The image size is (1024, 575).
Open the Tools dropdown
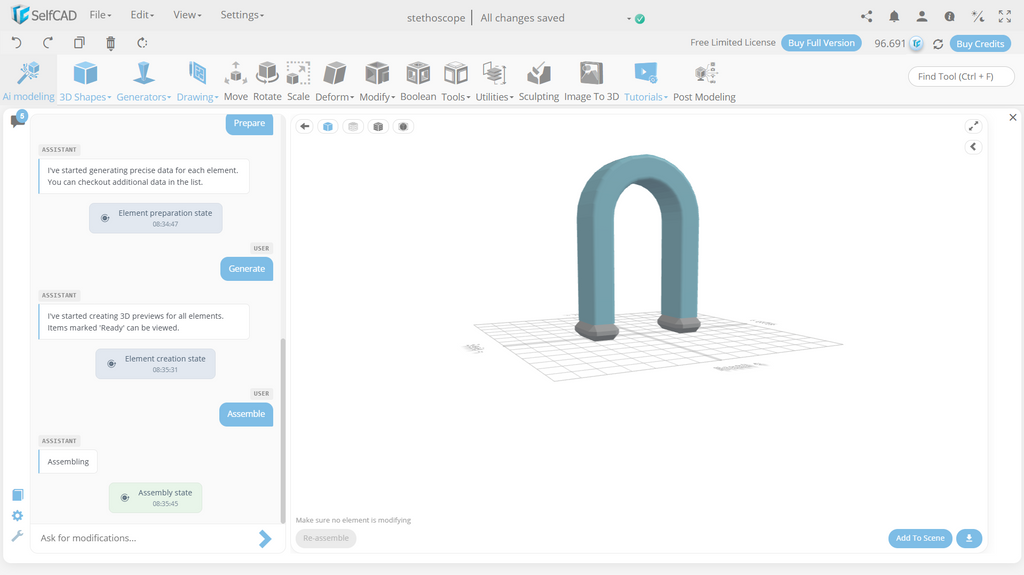click(456, 81)
